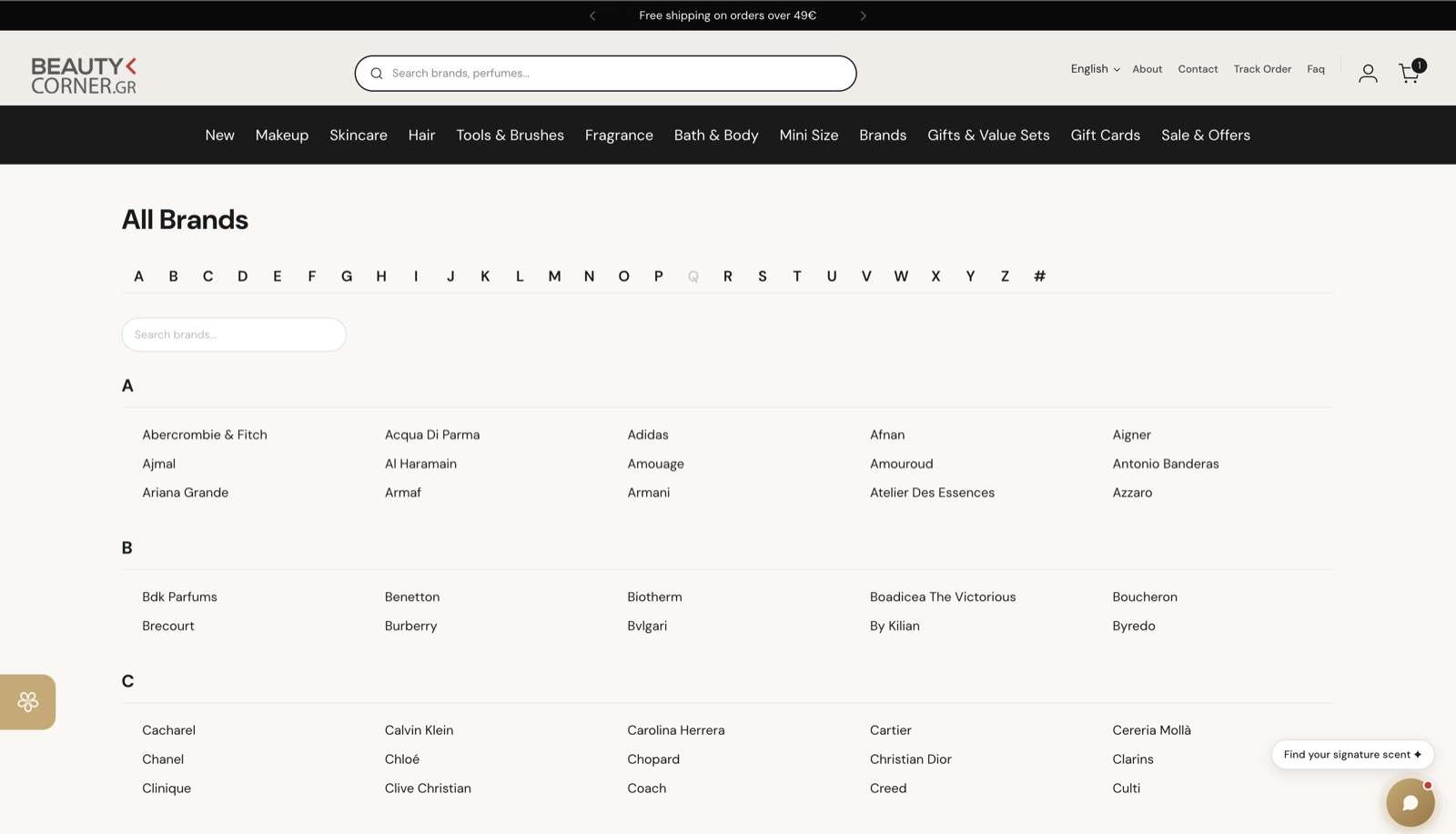Viewport: 1456px width, 834px height.
Task: Click the Contact link
Action: [x=1198, y=69]
